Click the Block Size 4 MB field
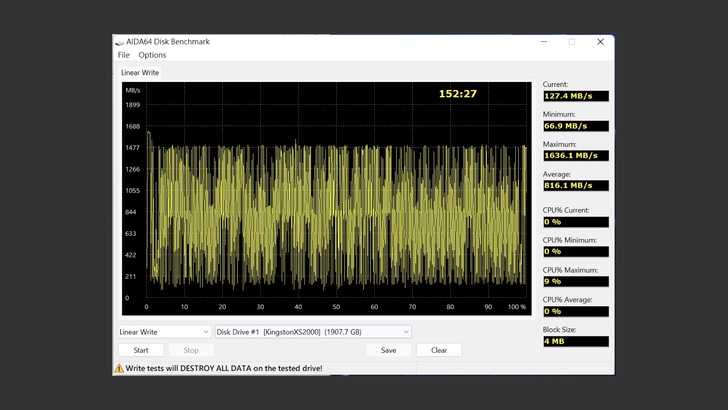 [575, 341]
